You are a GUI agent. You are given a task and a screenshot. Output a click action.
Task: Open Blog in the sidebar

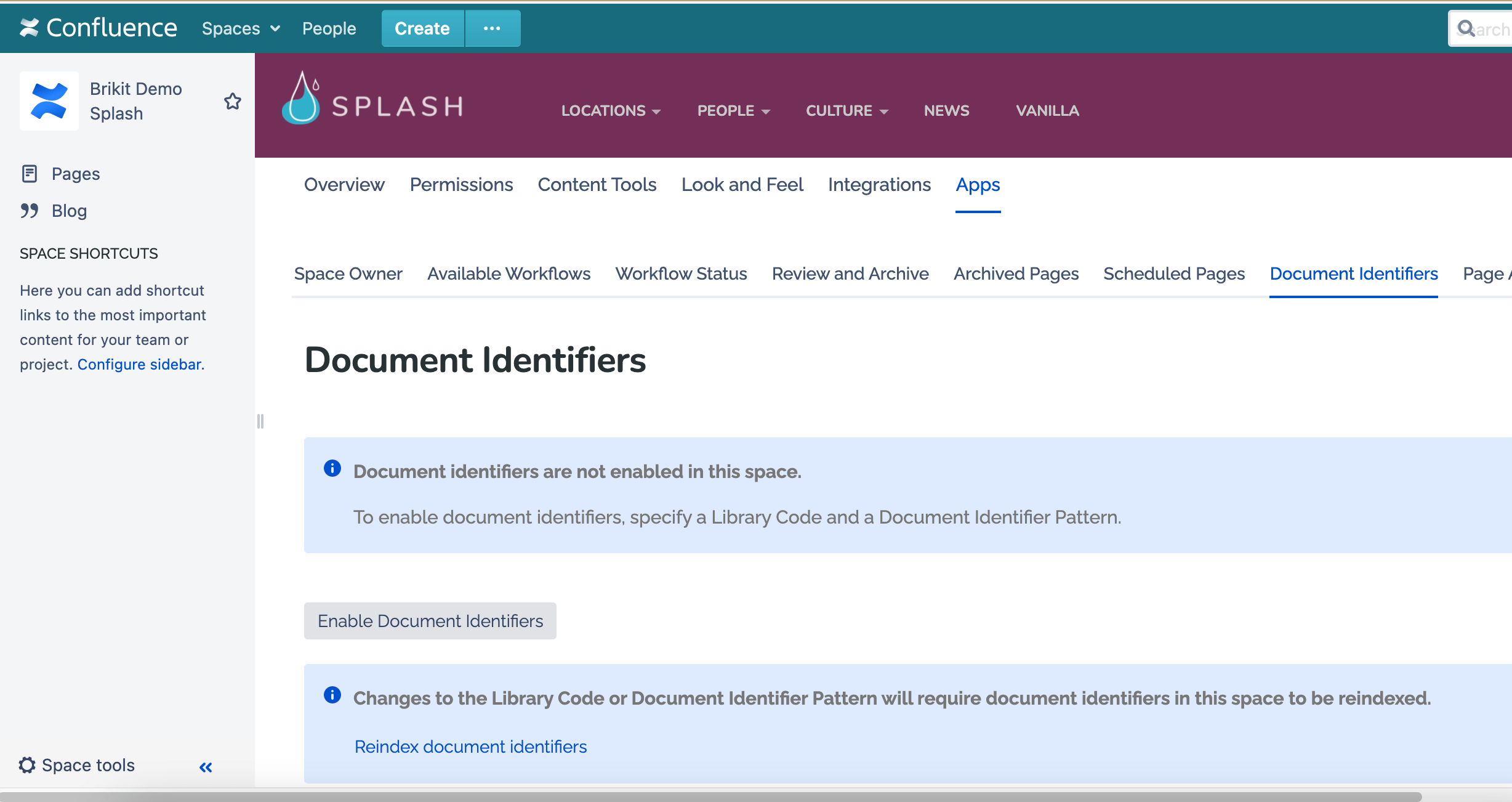[69, 211]
